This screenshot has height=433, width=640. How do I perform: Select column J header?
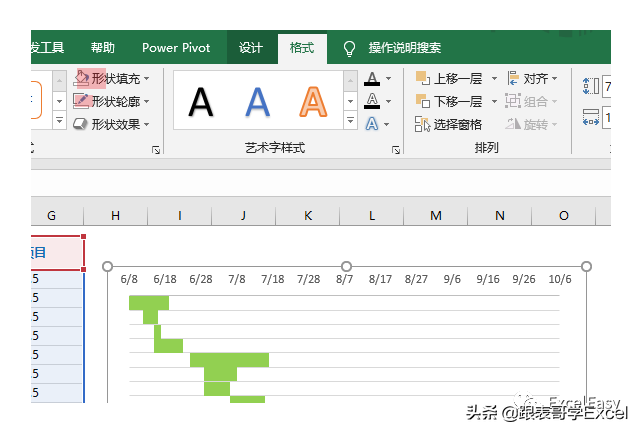pyautogui.click(x=244, y=215)
